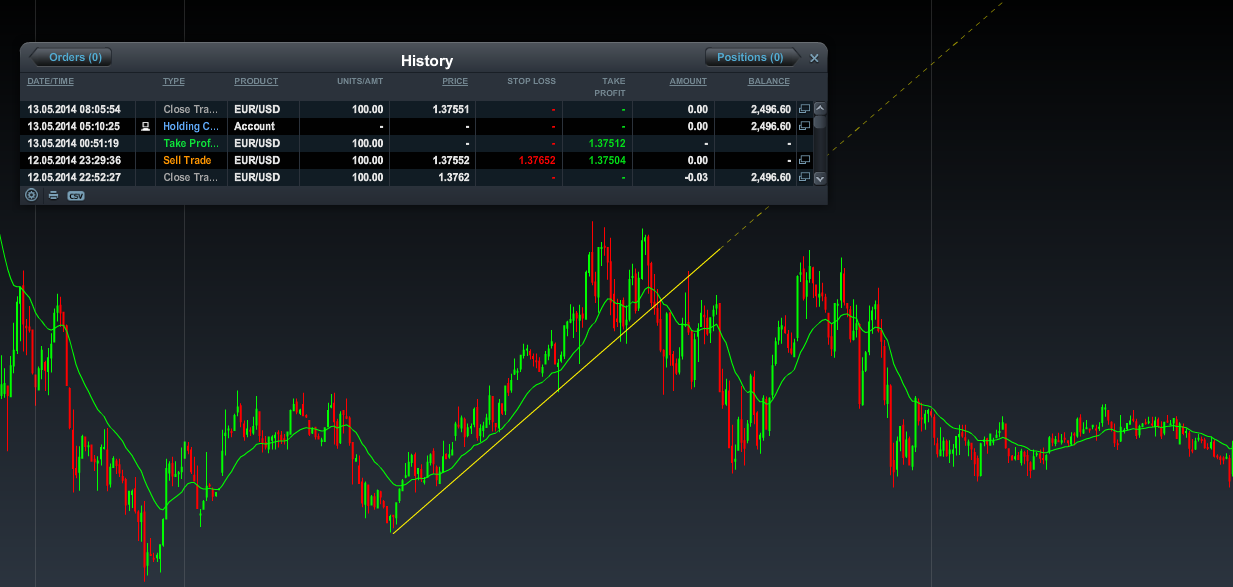Click the History scrollbar up arrow

(820, 108)
